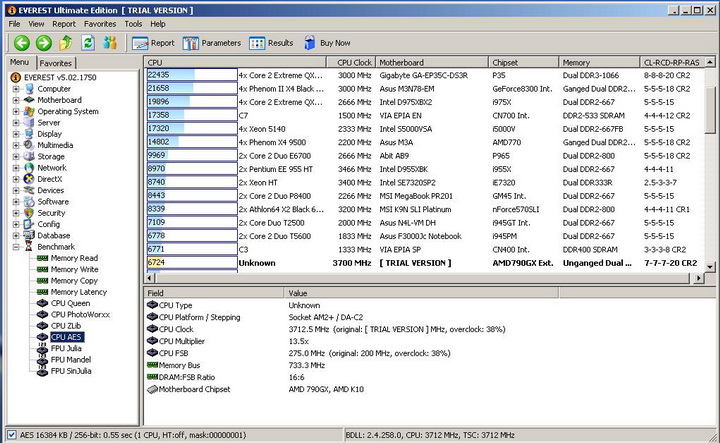Screen dimensions: 720x443
Task: Sort by Chipset column header
Action: coord(523,62)
